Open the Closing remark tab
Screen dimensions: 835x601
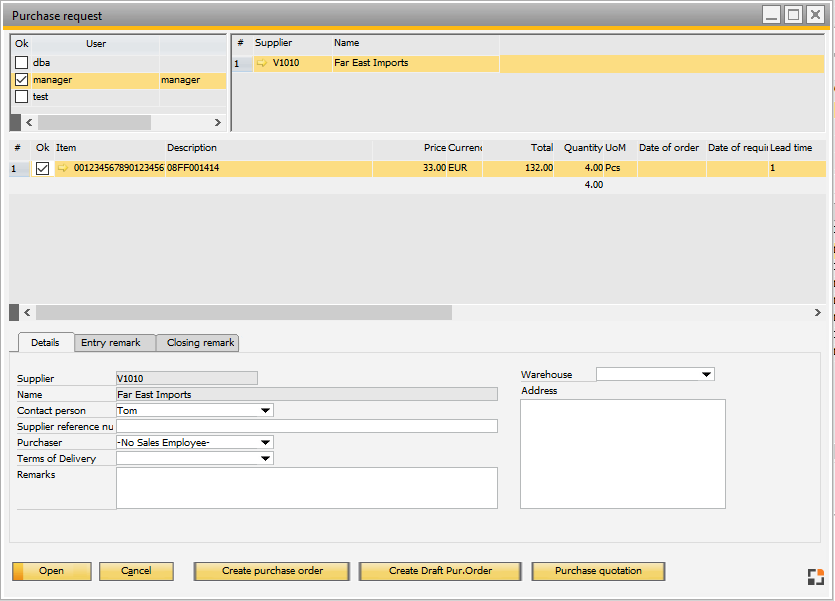point(200,343)
